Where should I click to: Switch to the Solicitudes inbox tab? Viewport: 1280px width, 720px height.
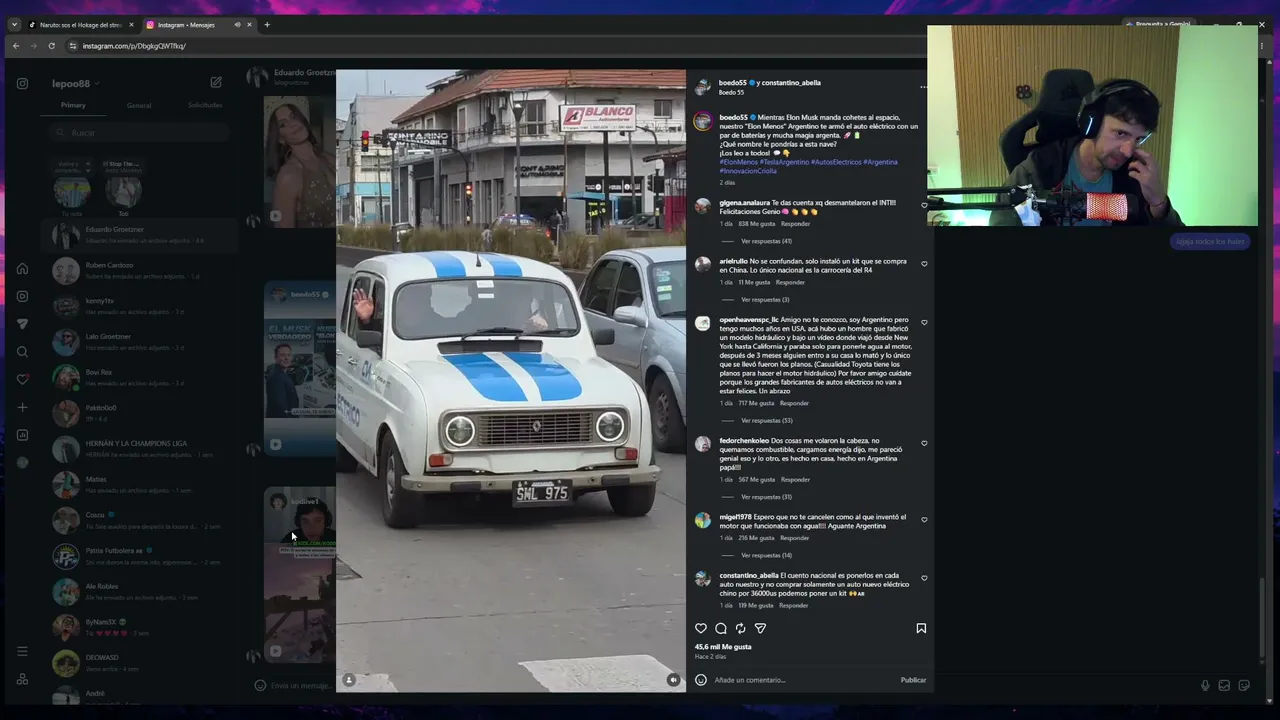point(205,105)
